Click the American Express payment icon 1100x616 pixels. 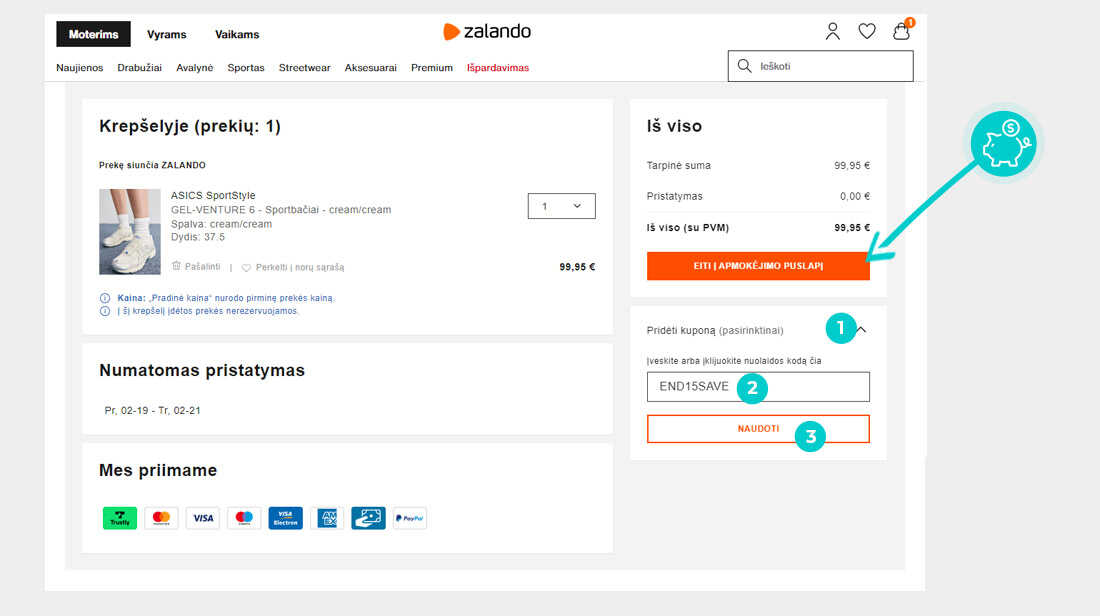click(x=327, y=518)
